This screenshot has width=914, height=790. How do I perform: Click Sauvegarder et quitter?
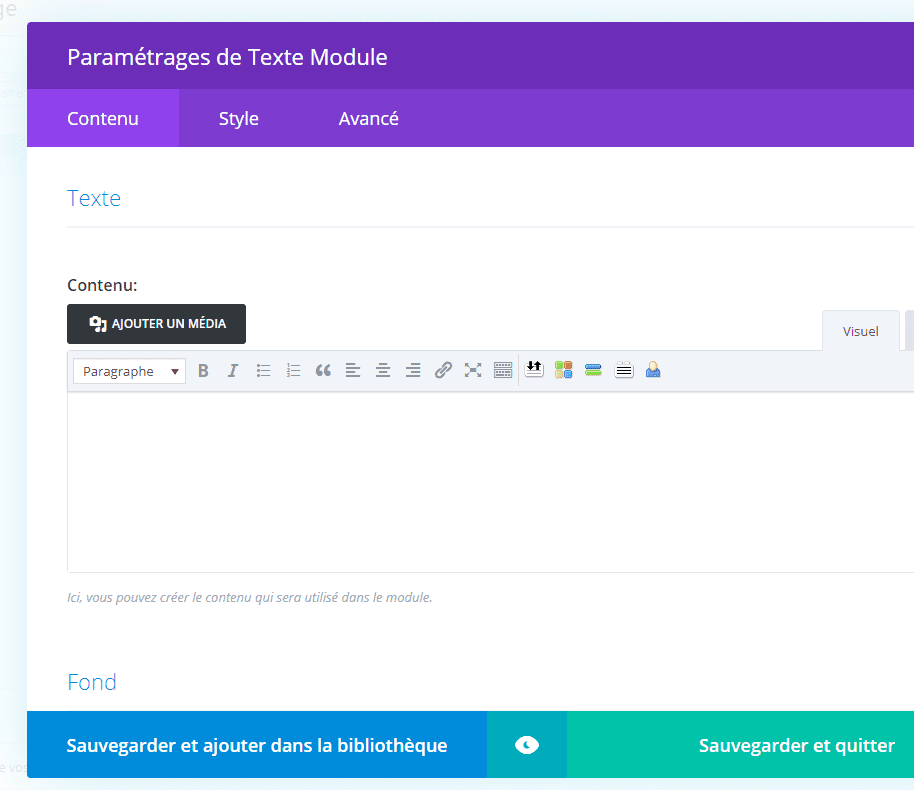point(796,745)
